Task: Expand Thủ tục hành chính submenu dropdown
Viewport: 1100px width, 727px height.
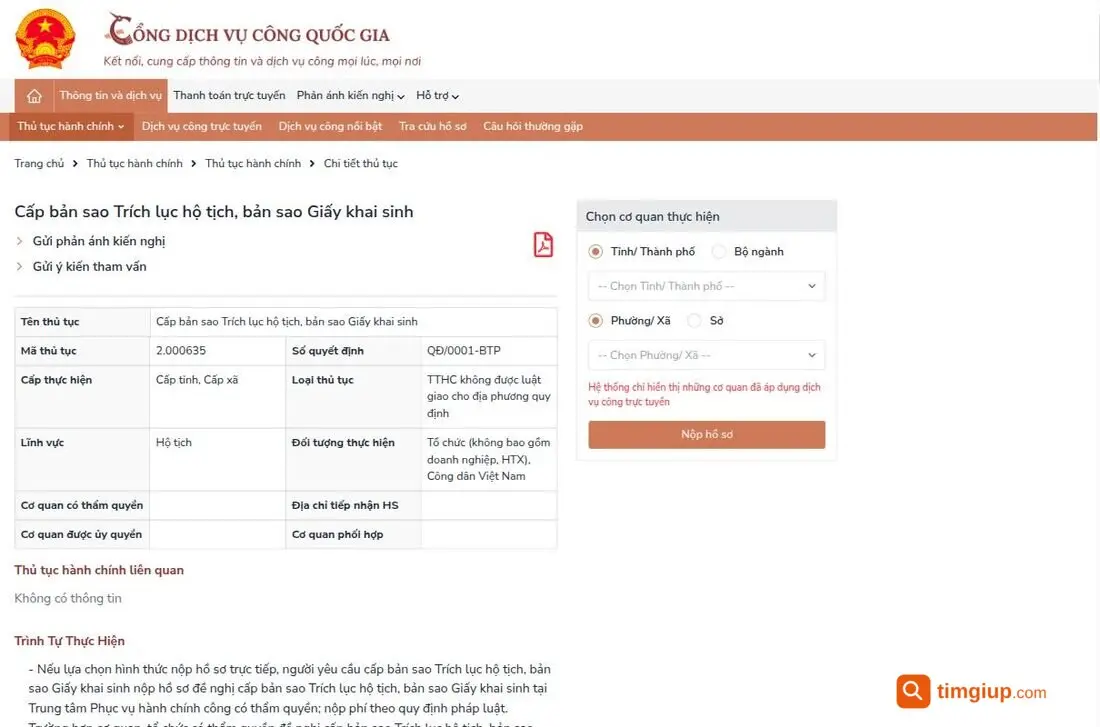Action: coord(71,126)
